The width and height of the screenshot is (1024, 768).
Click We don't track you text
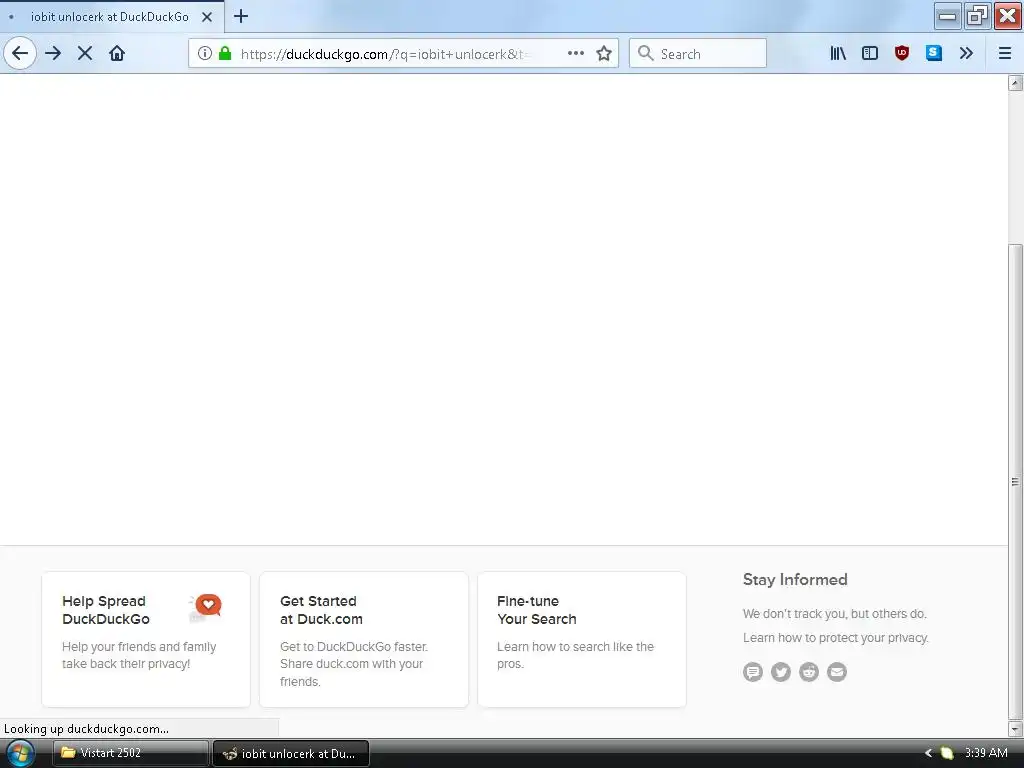point(834,613)
